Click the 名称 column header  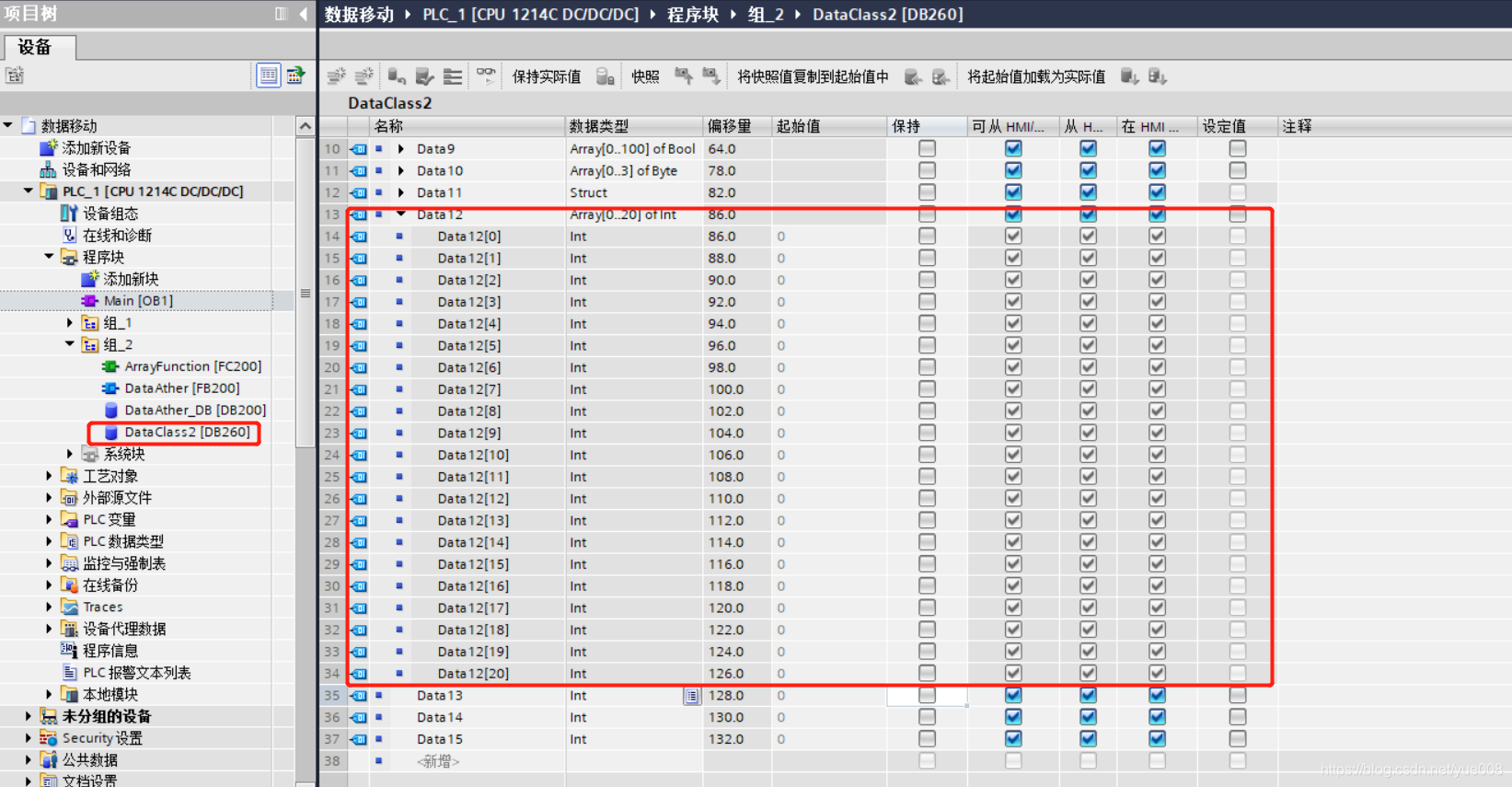pos(467,126)
